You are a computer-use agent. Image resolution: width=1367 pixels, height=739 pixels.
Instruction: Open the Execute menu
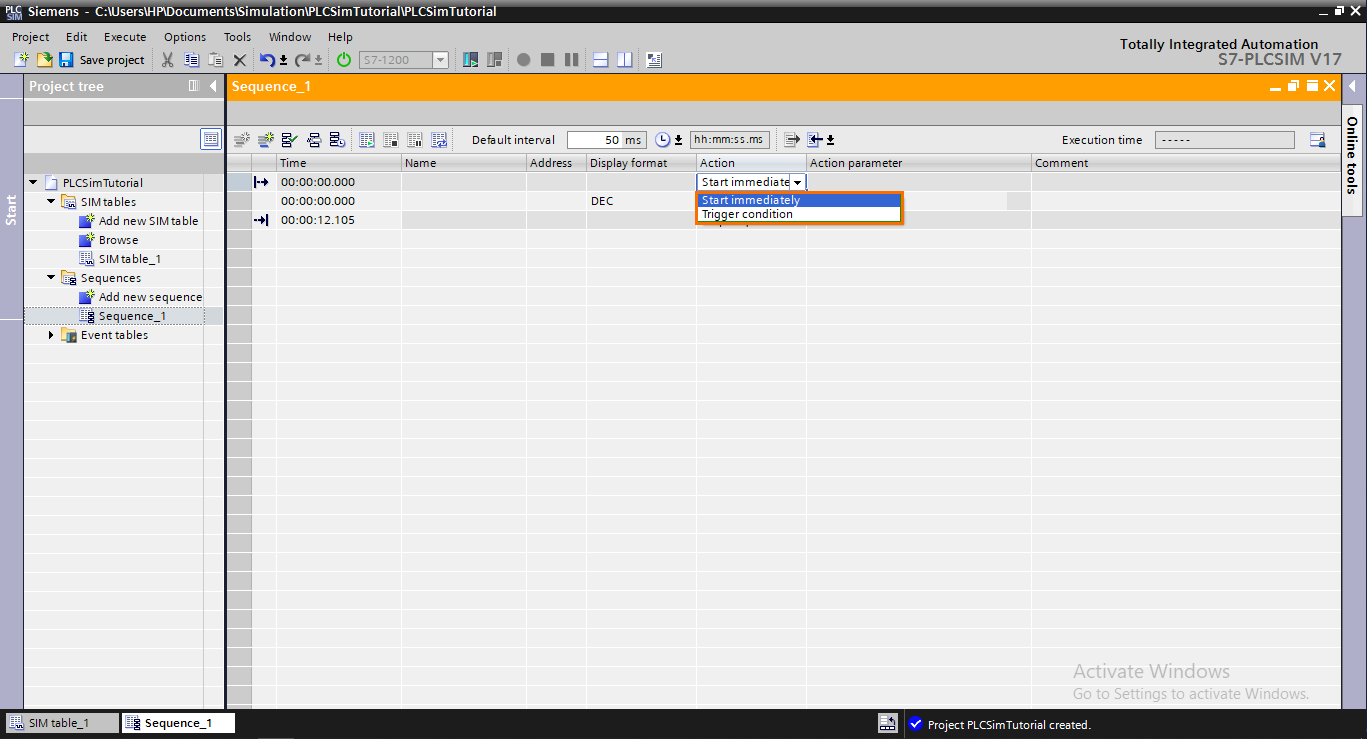(125, 37)
